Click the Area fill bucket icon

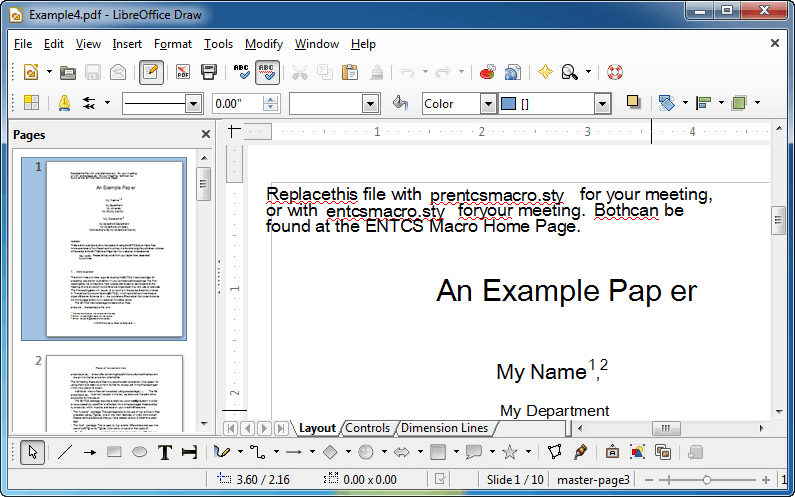pyautogui.click(x=401, y=103)
